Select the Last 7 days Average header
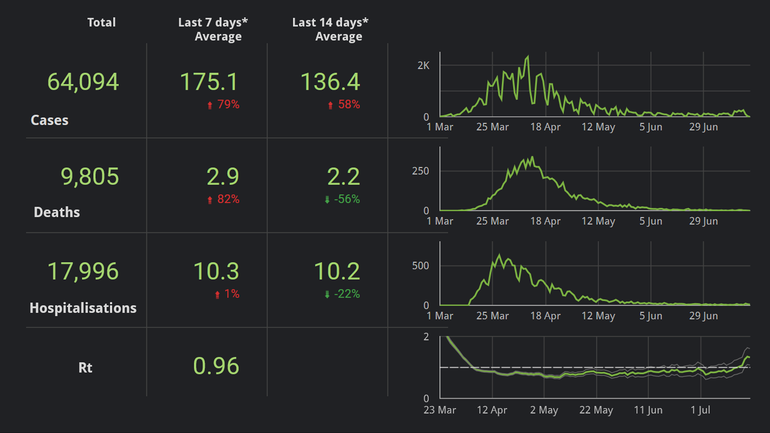Screen dimensions: 770x433 (217, 29)
